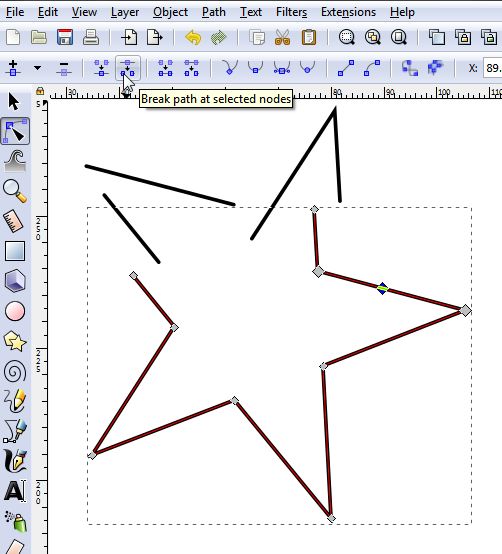Select the Zoom magnifier tool

pos(15,191)
